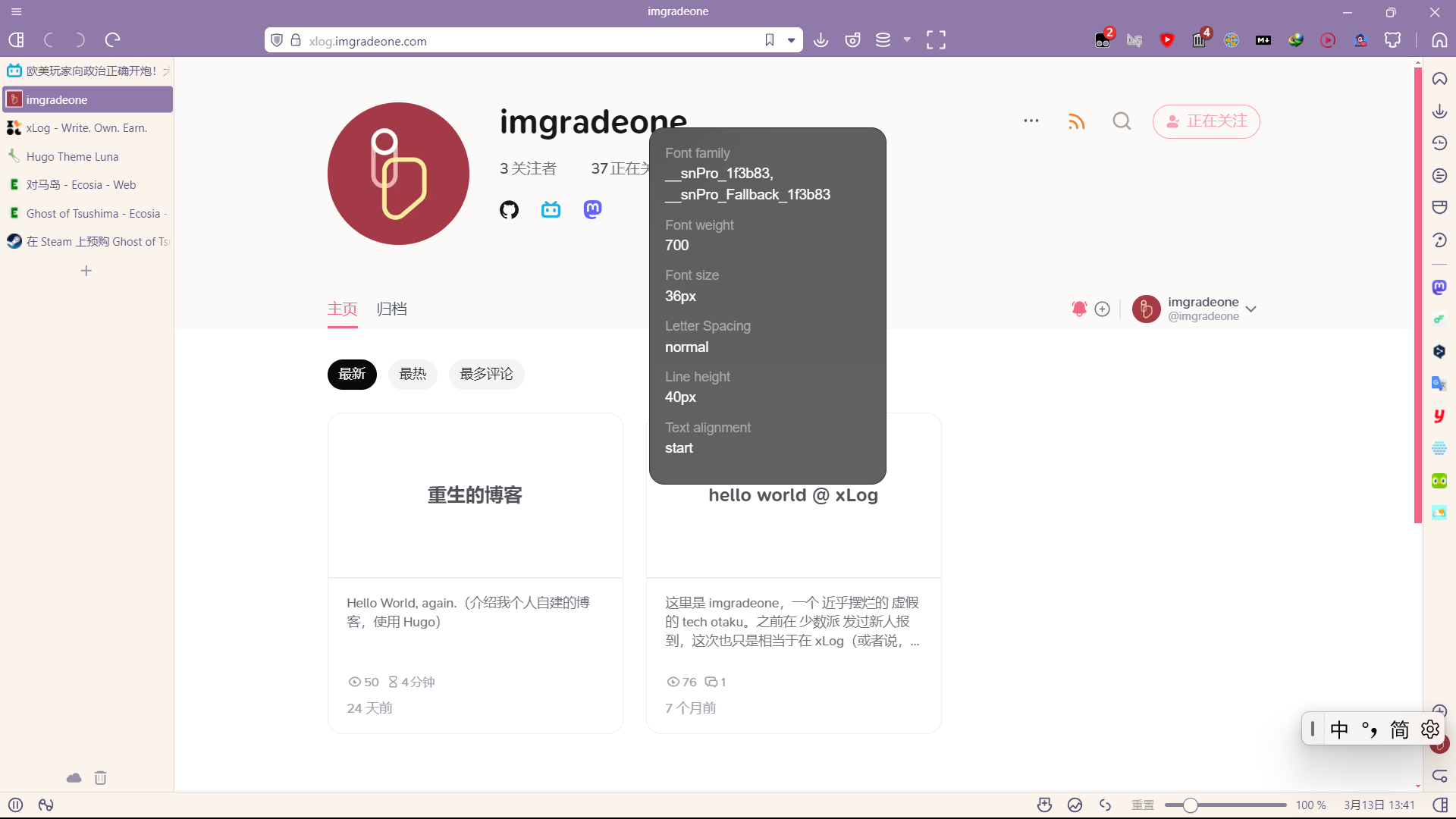
Task: Click the 3 关注者 followers link
Action: tap(529, 168)
